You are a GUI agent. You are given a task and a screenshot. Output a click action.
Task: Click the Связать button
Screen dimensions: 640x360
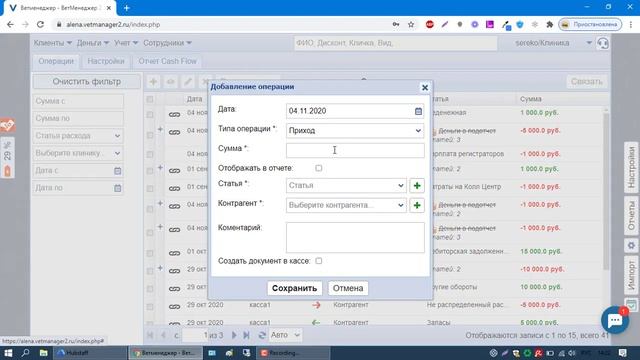coord(587,82)
